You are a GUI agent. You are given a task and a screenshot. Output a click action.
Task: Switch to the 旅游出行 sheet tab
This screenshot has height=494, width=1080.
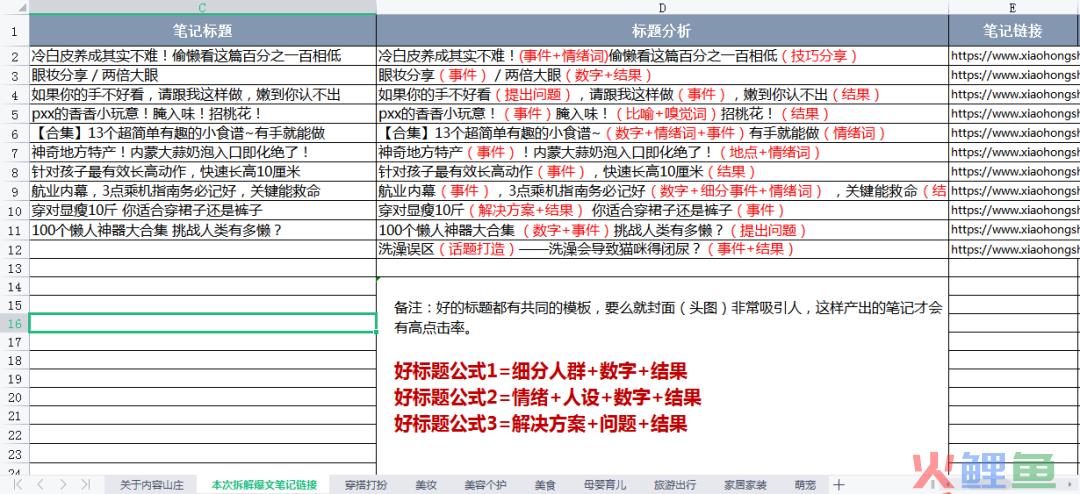click(675, 485)
